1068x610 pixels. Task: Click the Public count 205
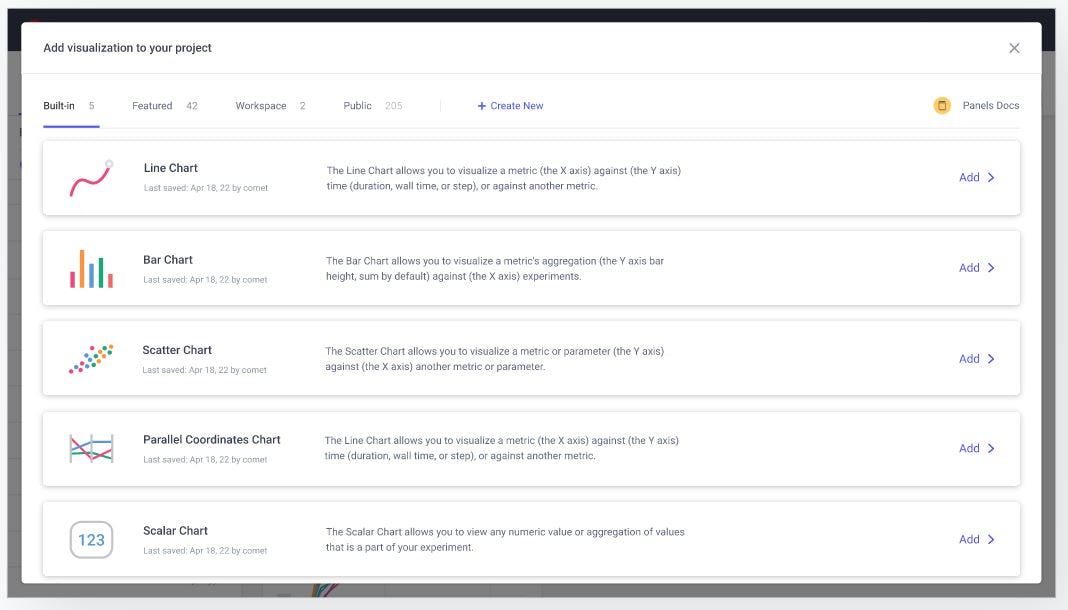point(394,106)
